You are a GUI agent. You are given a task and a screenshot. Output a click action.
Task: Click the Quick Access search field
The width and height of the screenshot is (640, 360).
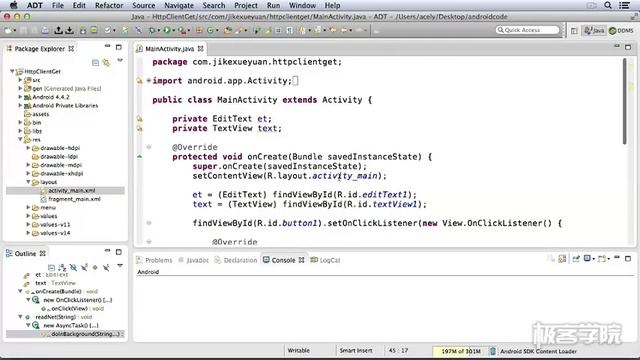pos(527,30)
